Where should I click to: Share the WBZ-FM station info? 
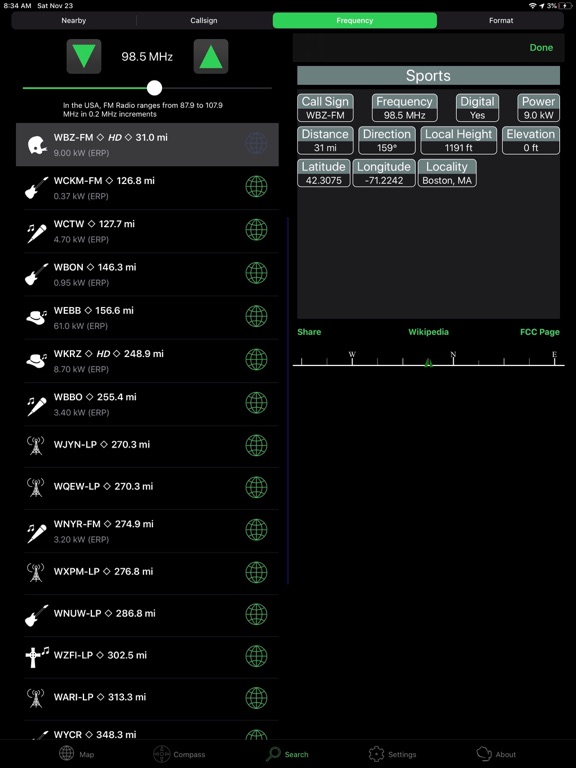pos(309,332)
